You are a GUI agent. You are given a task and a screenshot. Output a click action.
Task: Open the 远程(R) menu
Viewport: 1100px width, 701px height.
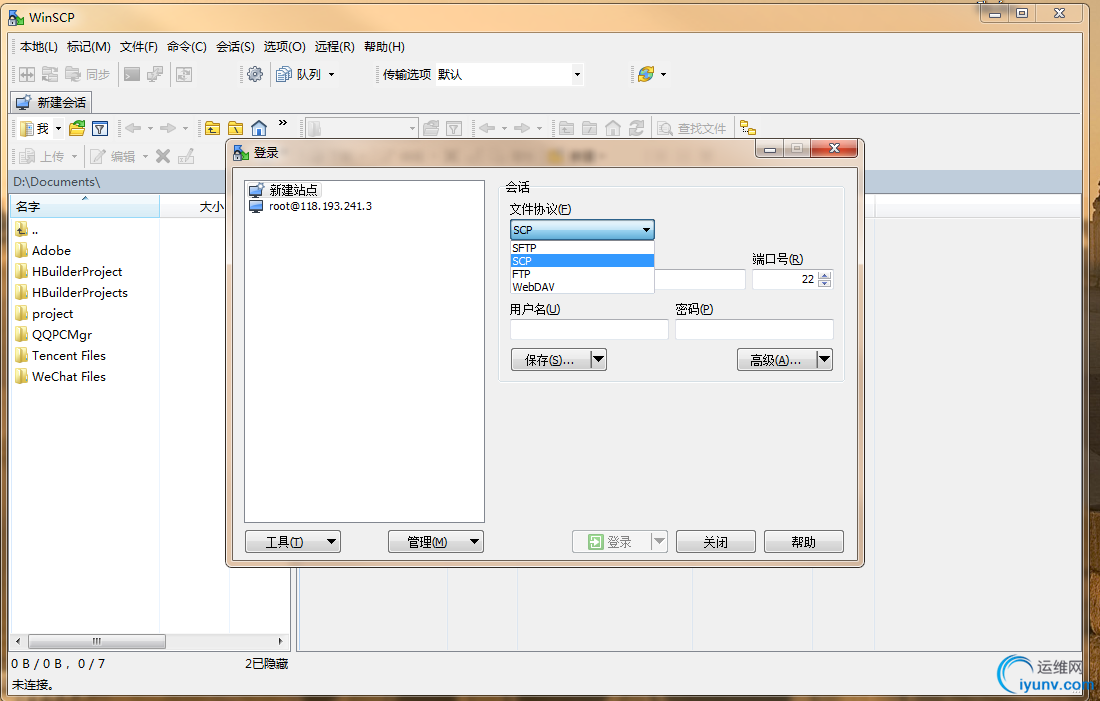(x=335, y=46)
